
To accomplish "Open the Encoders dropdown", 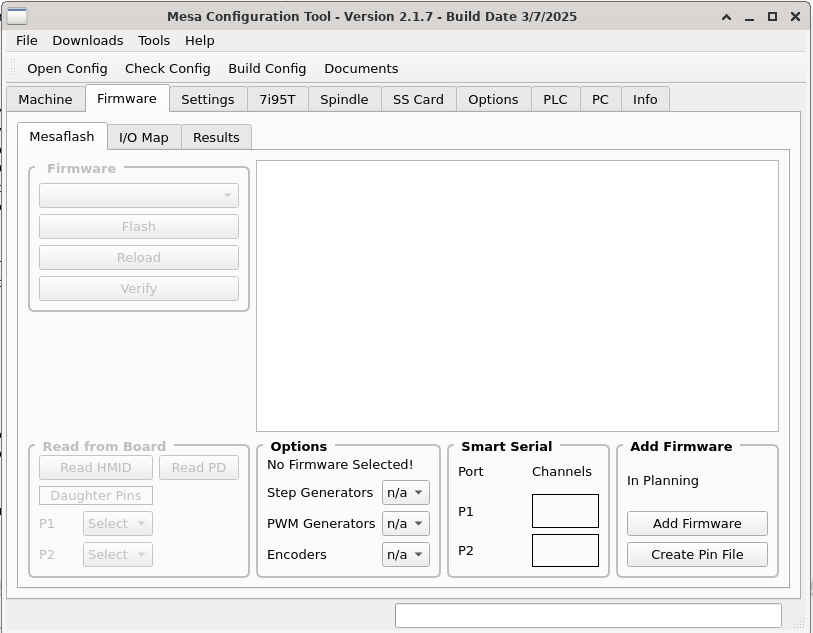I will pyautogui.click(x=406, y=555).
